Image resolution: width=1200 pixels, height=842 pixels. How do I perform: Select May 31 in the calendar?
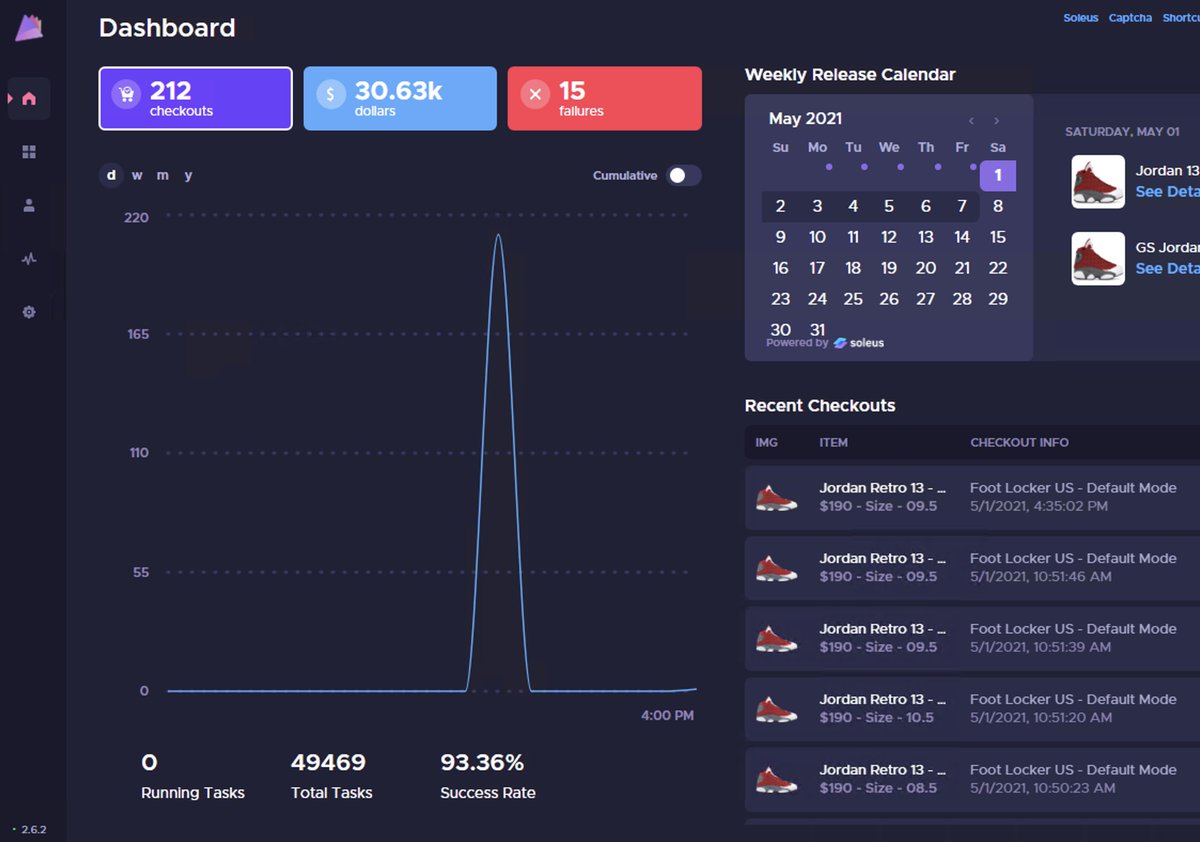click(x=817, y=329)
